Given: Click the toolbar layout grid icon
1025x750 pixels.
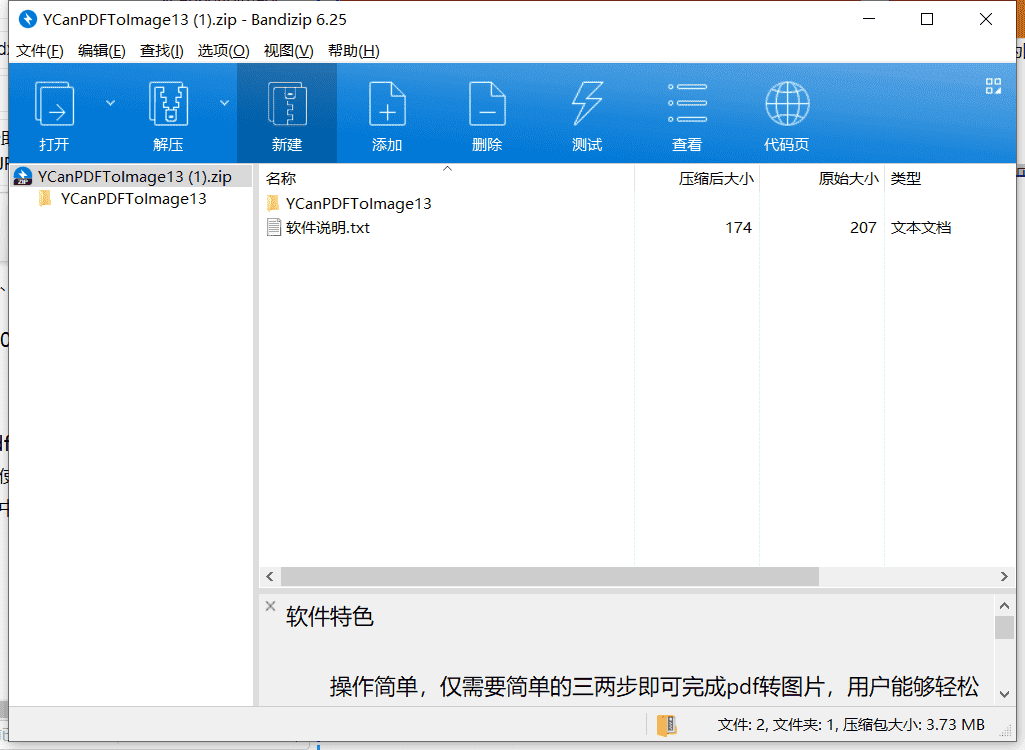Looking at the screenshot, I should click(993, 86).
